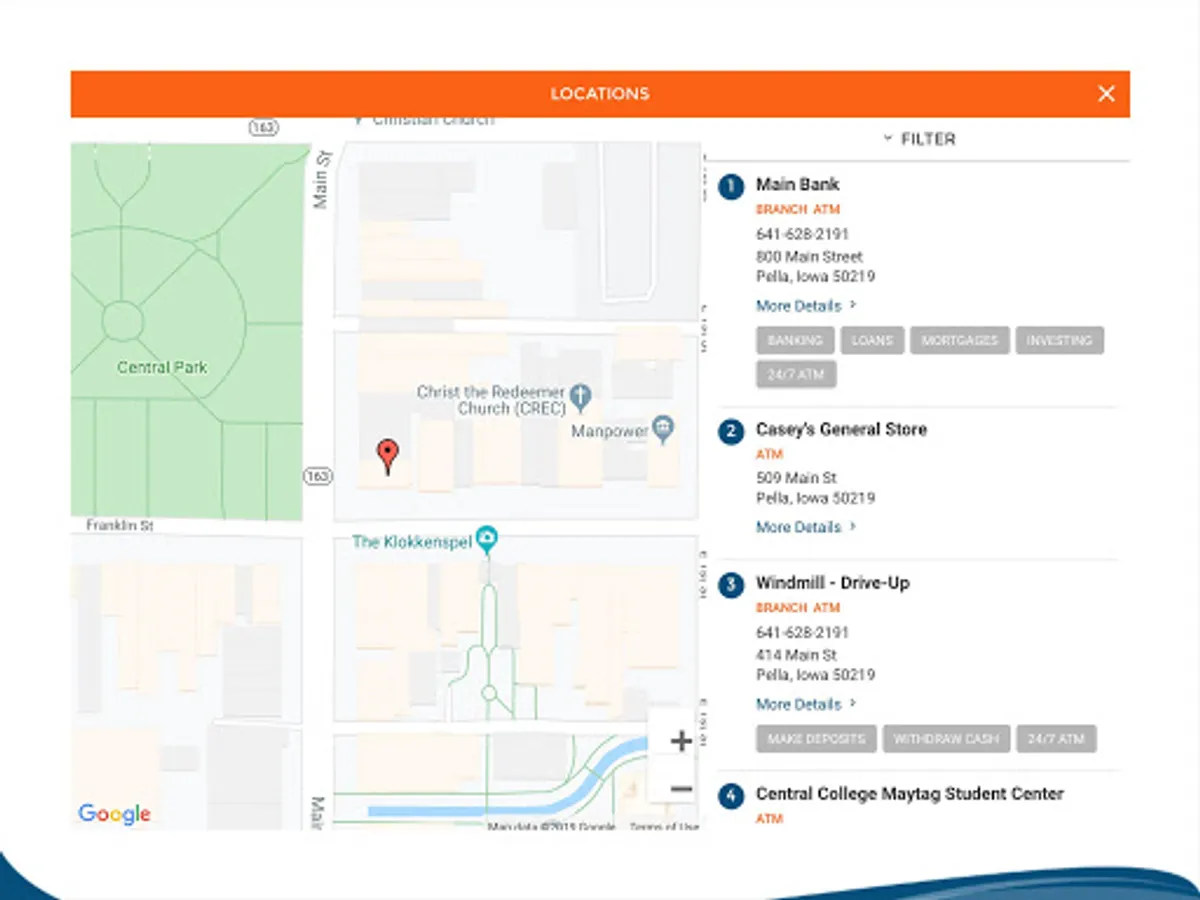Click the Central Park label on map
1200x900 pixels.
[x=162, y=367]
